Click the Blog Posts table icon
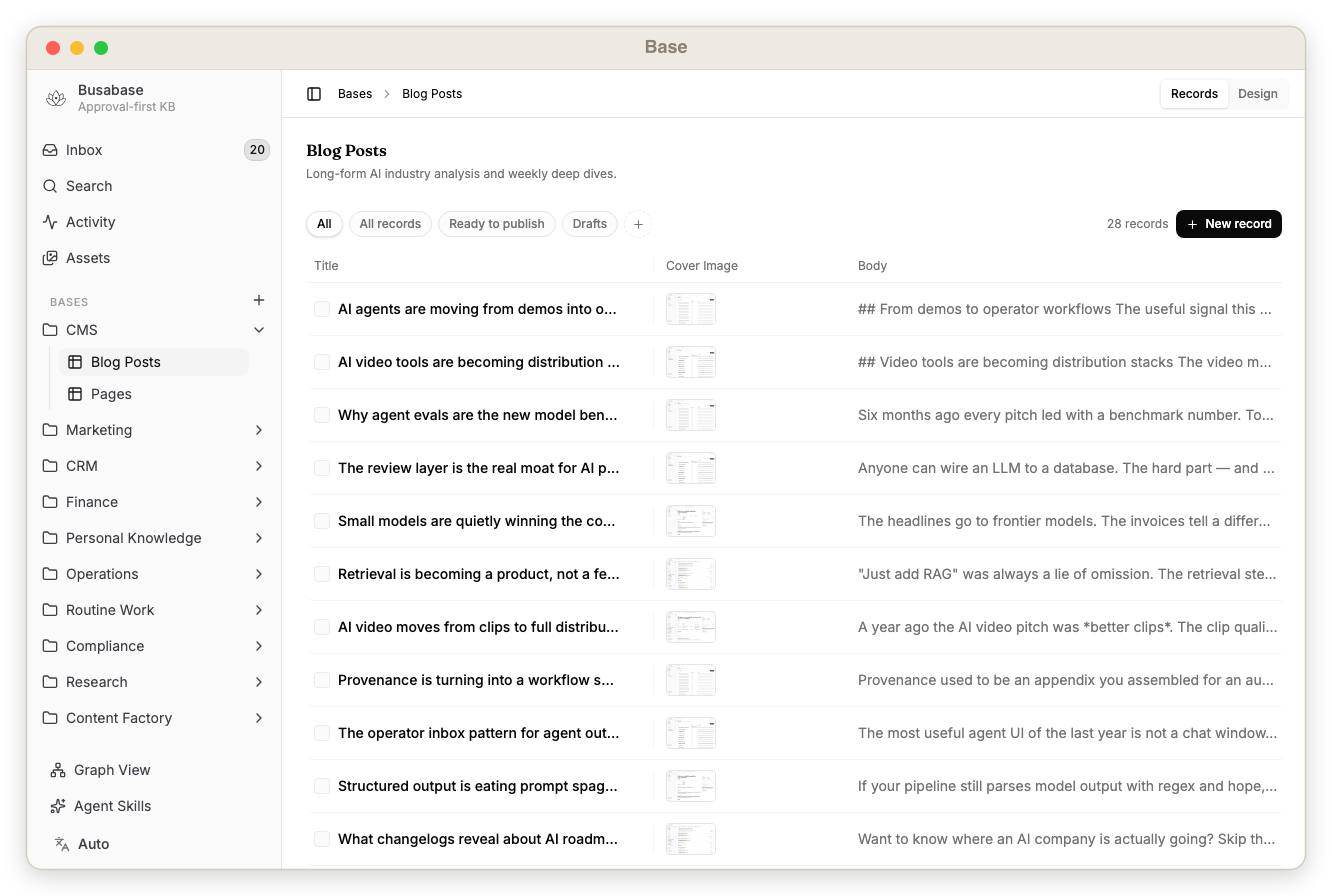 (x=75, y=362)
